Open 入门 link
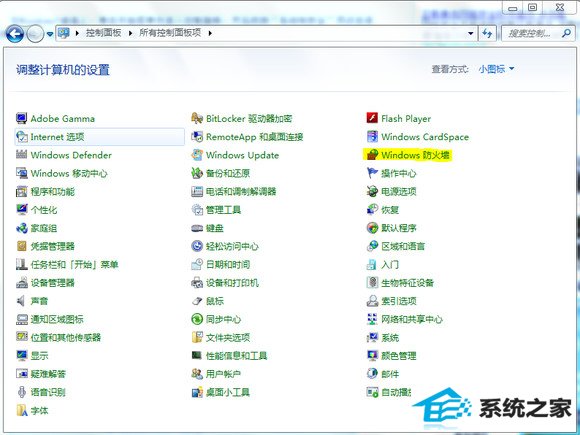Viewport: 580px width, 435px height. (390, 264)
